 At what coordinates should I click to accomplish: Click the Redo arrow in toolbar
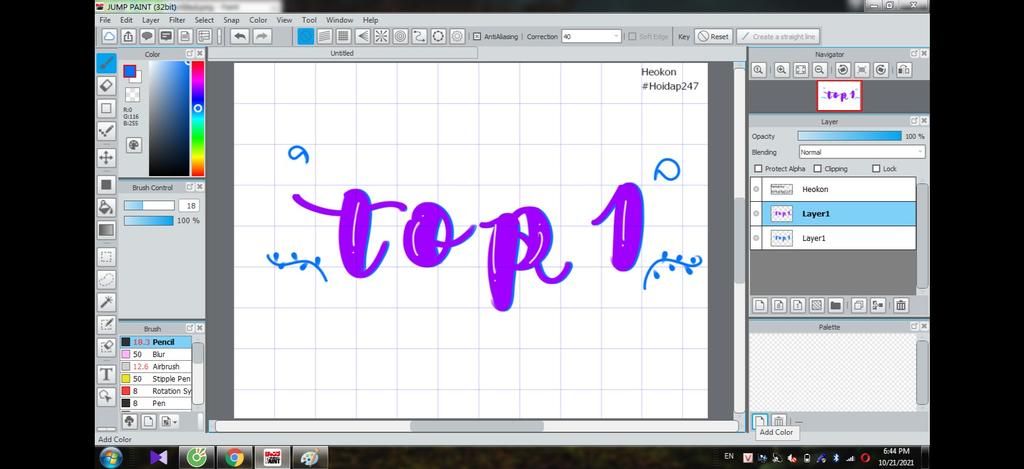[262, 37]
